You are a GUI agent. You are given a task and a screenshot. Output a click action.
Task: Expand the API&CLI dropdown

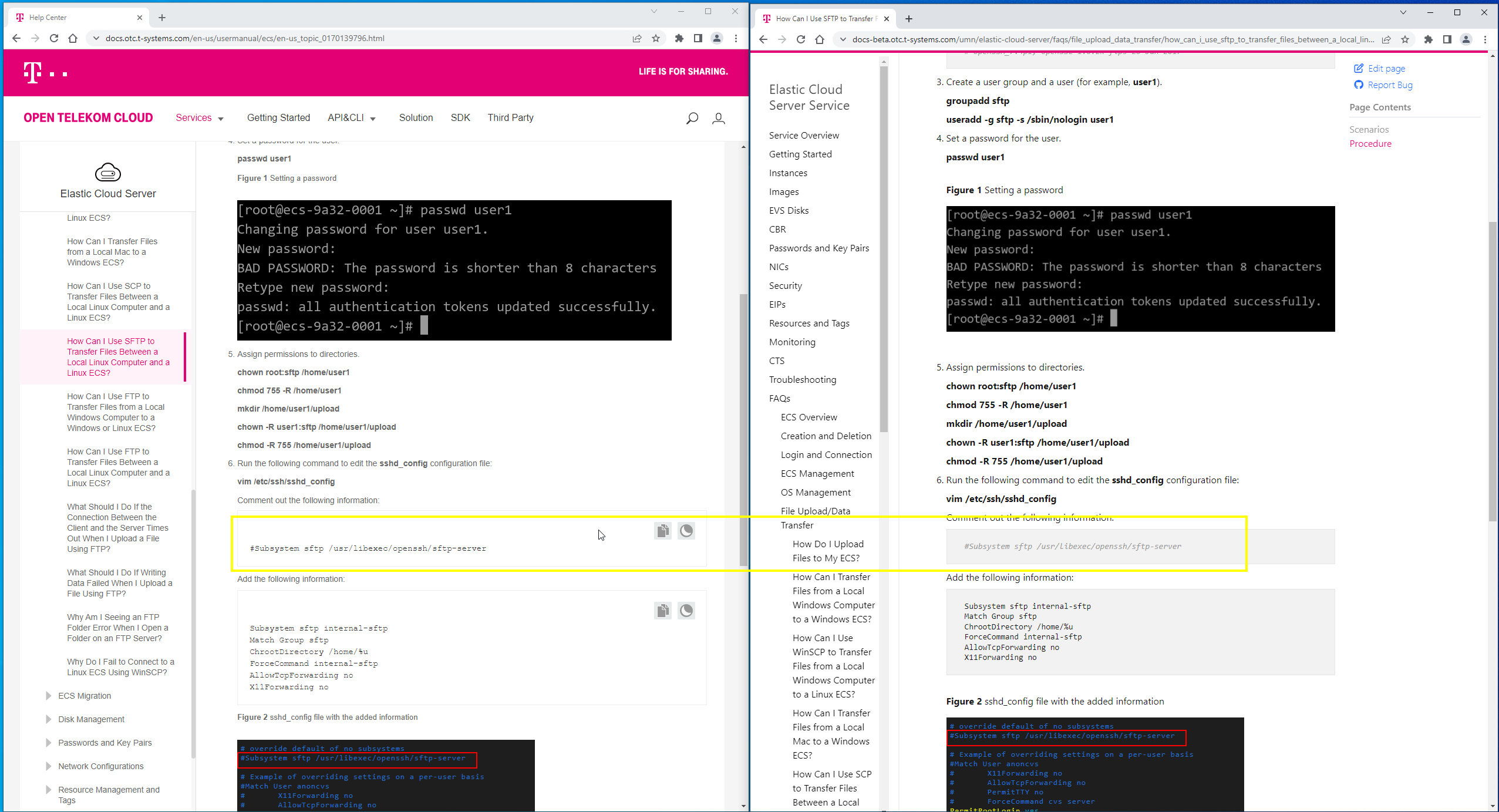351,118
